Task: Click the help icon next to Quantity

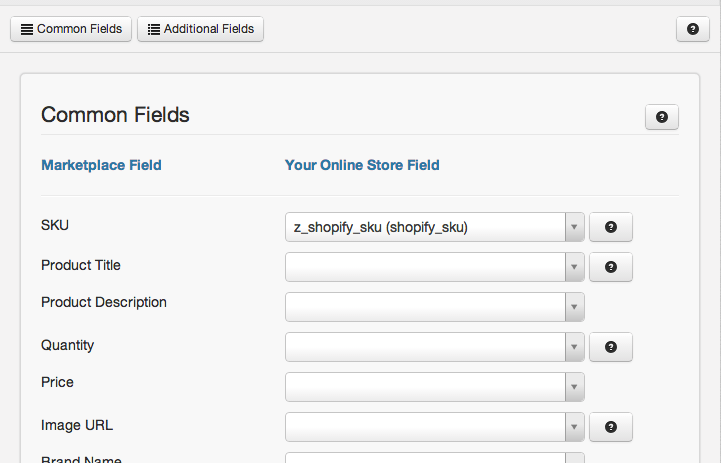Action: click(x=611, y=347)
